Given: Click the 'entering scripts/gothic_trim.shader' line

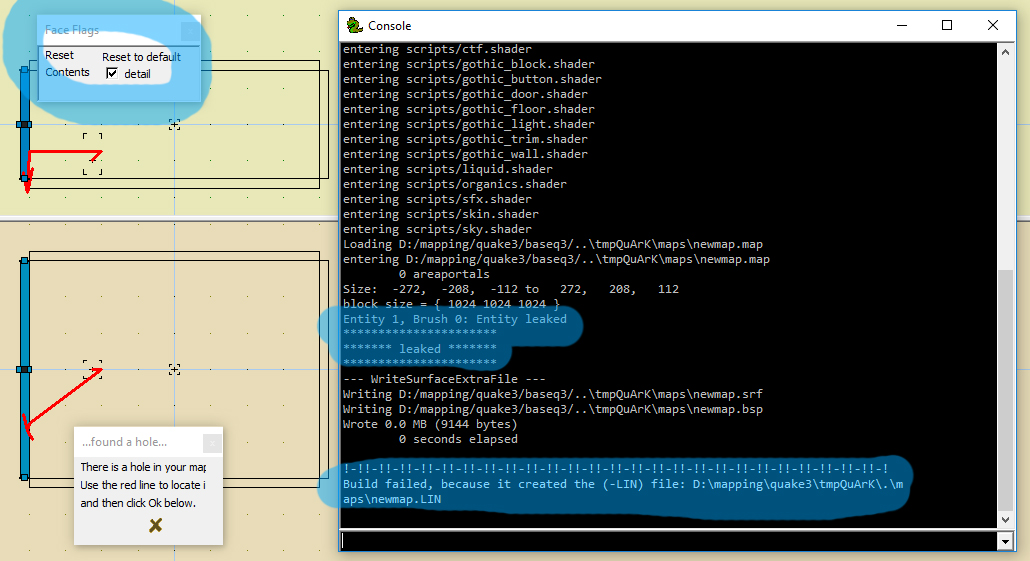Looking at the screenshot, I should [465, 139].
